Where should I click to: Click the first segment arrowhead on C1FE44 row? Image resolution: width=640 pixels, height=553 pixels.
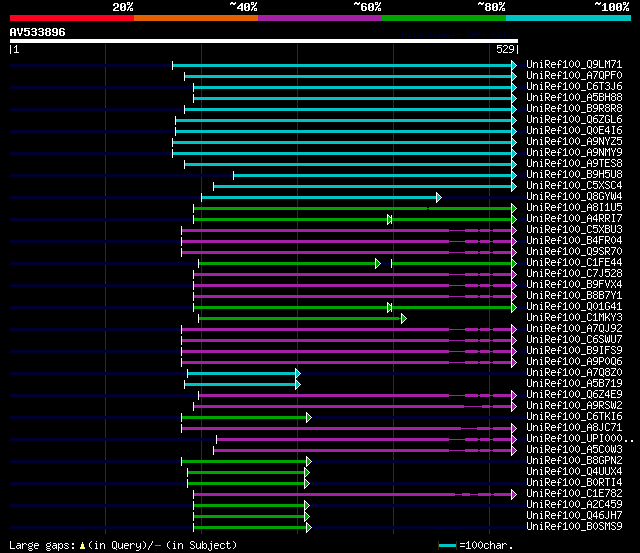point(378,264)
